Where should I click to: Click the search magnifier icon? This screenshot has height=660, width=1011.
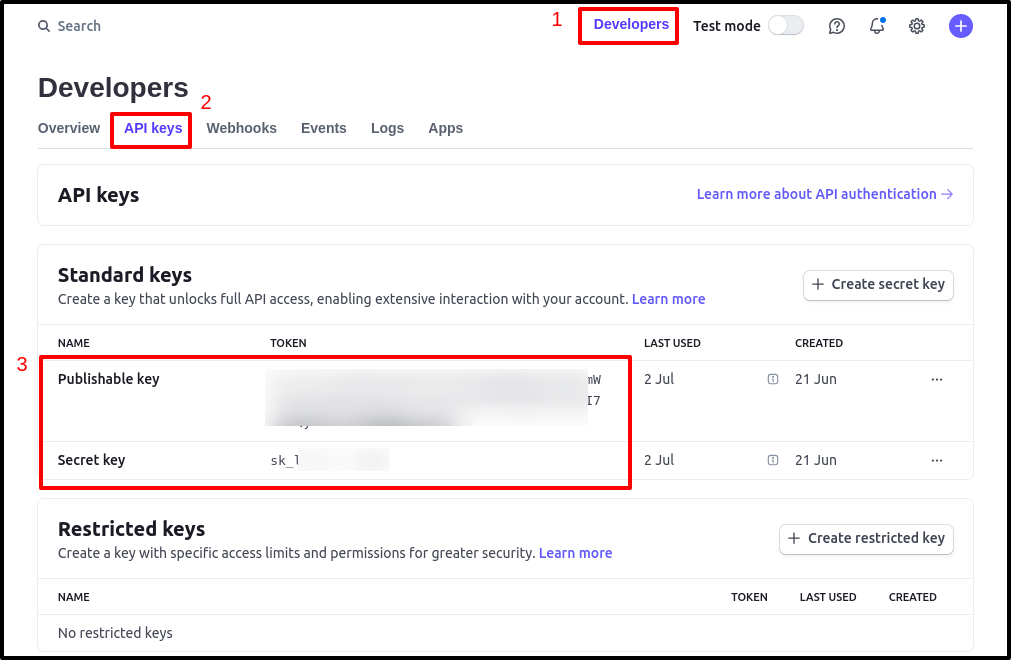[44, 26]
